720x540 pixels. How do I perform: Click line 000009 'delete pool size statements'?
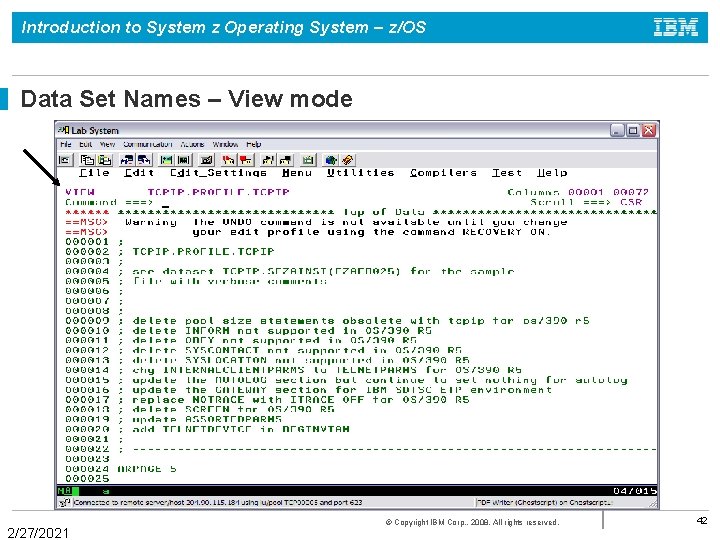[360, 321]
